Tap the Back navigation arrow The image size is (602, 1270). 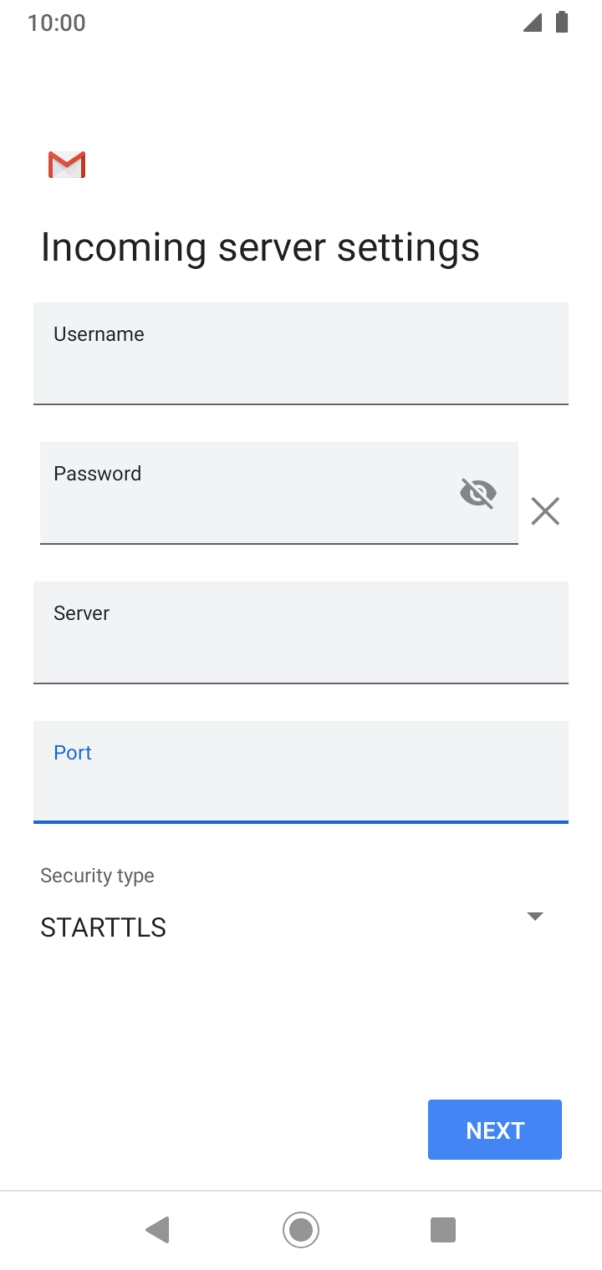click(157, 1230)
